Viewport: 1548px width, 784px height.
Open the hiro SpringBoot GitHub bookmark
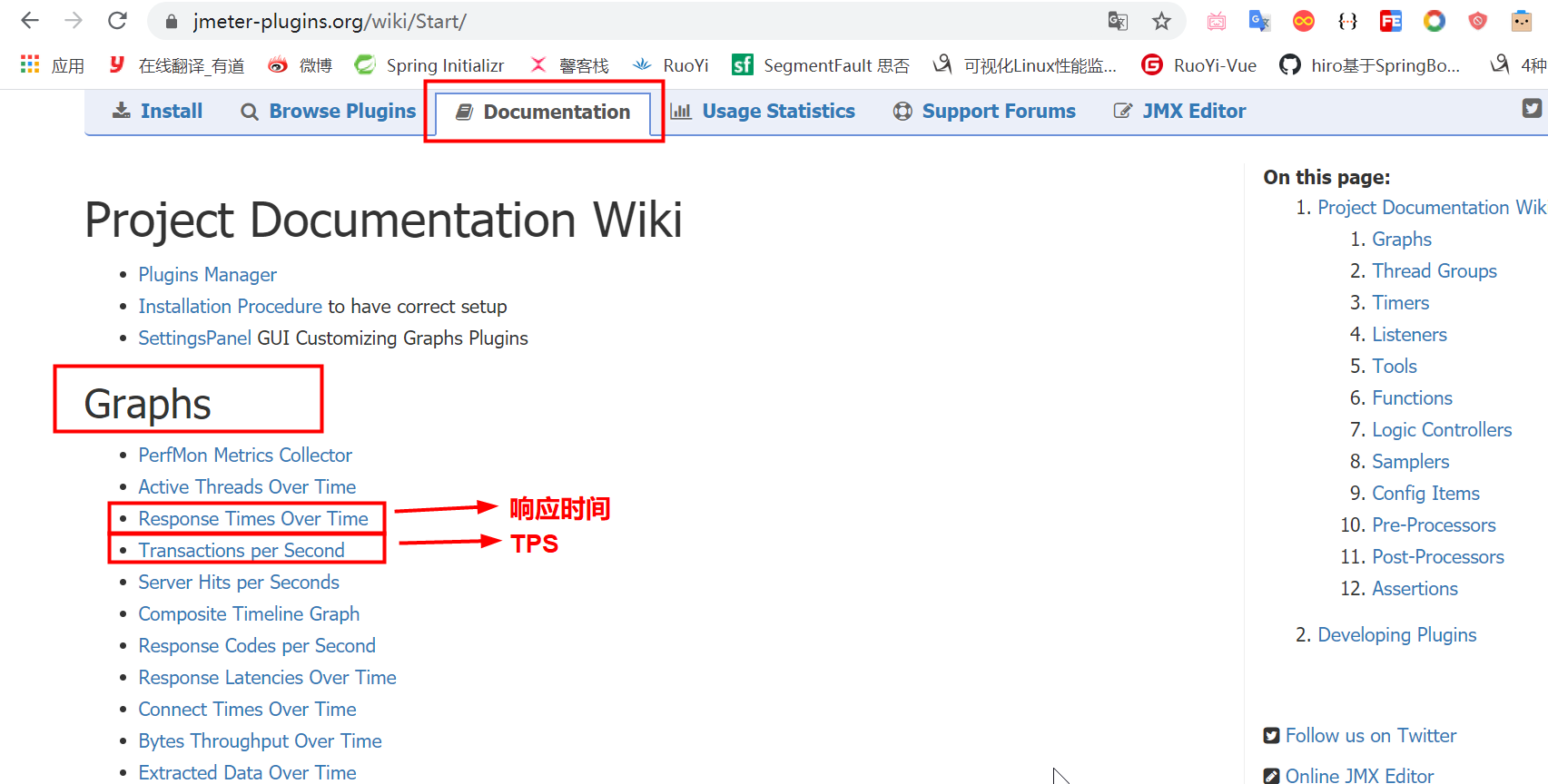point(1370,64)
